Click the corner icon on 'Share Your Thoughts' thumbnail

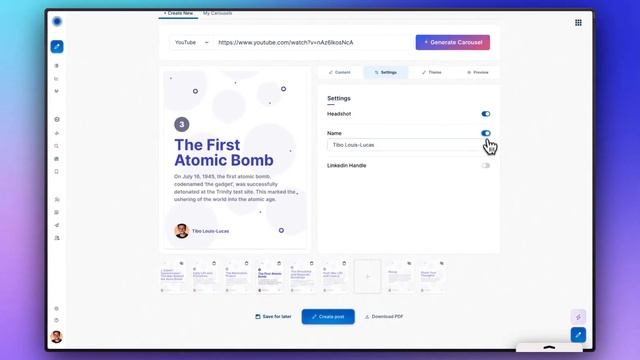click(x=442, y=264)
